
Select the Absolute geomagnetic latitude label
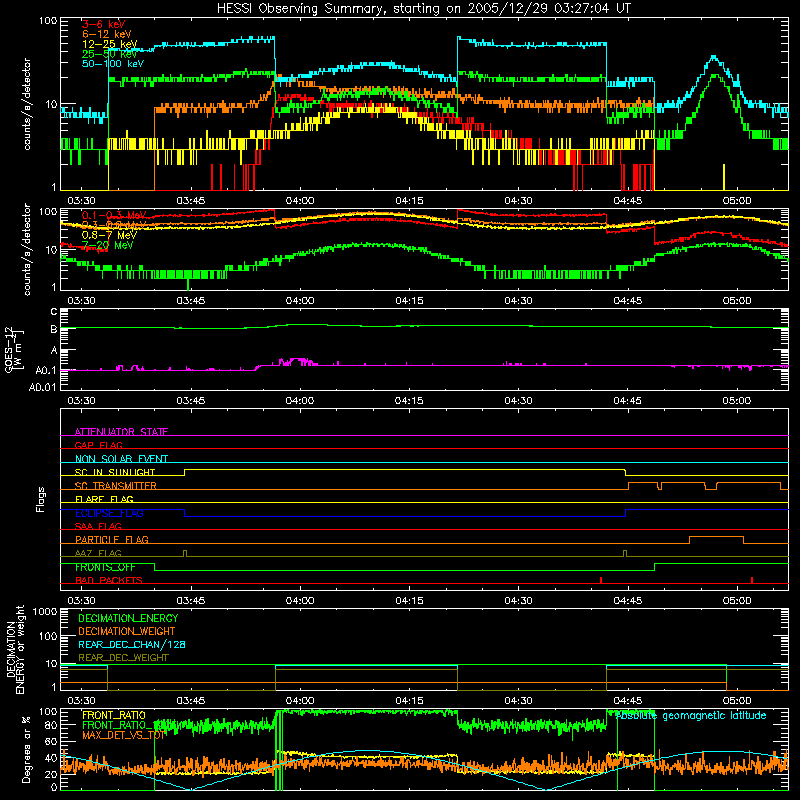click(x=691, y=715)
